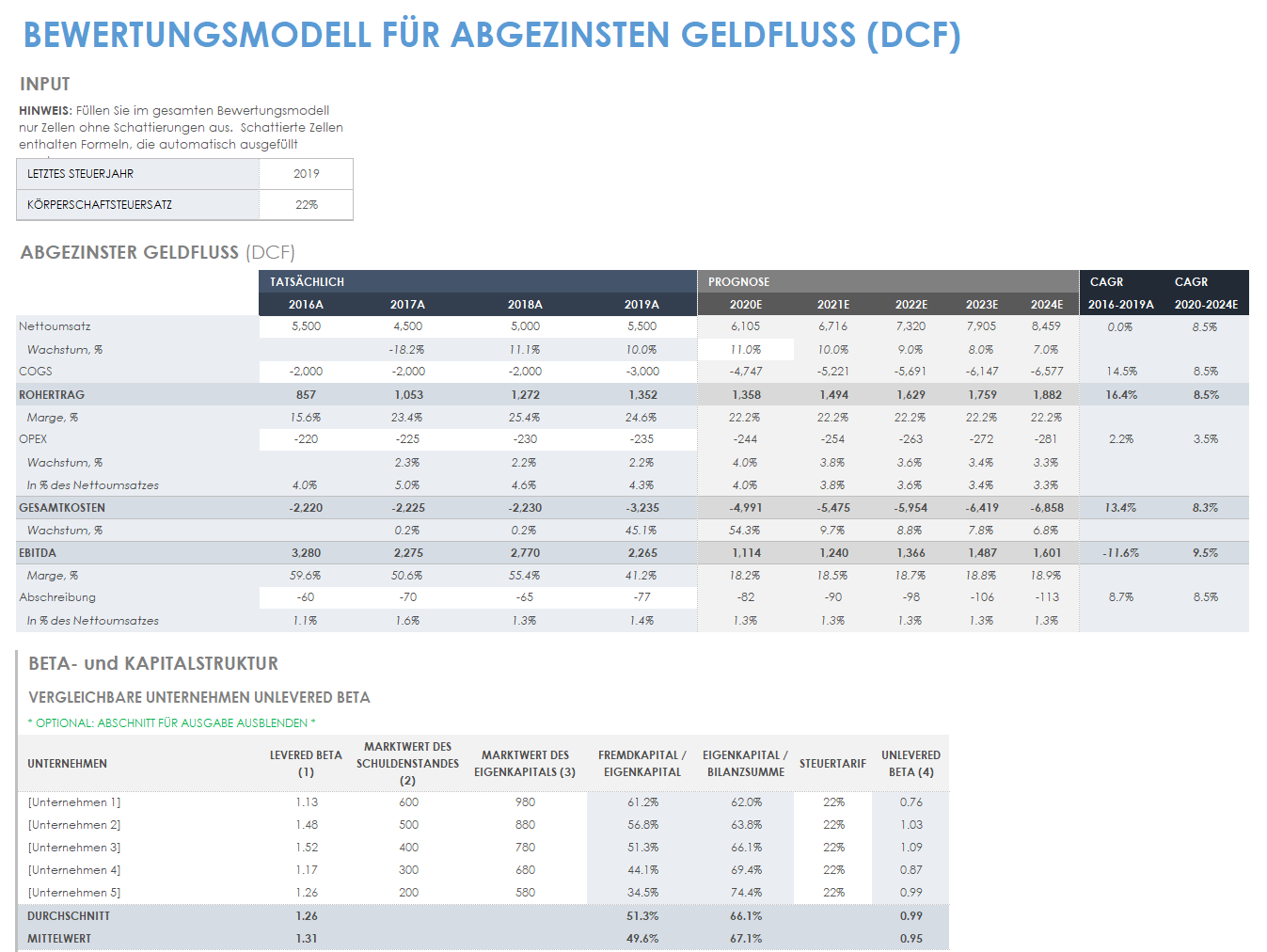The height and width of the screenshot is (952, 1267).
Task: Select Nettoumsatz 2018A cell 5,000
Action: click(x=525, y=326)
